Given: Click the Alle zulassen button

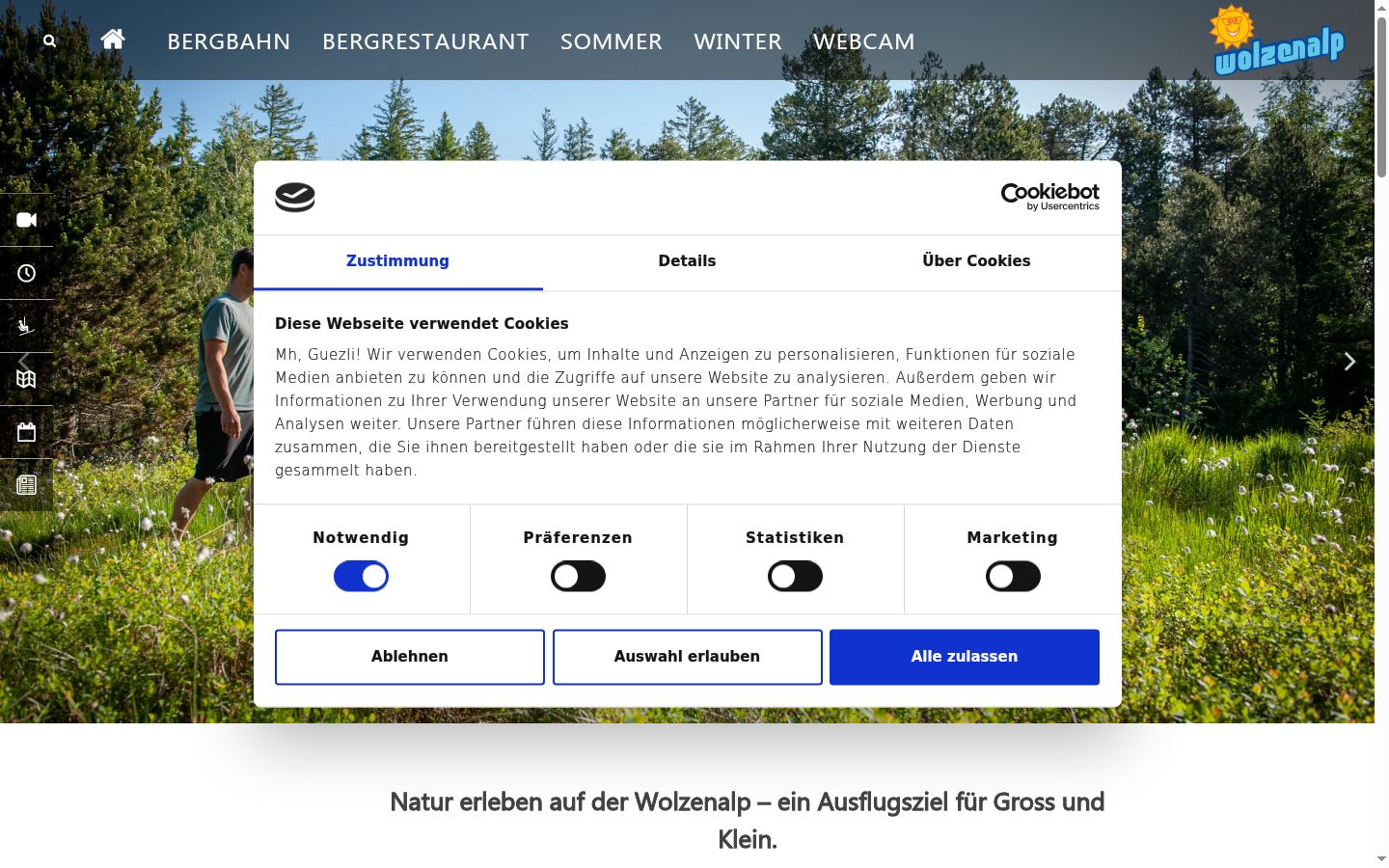Looking at the screenshot, I should pyautogui.click(x=965, y=657).
